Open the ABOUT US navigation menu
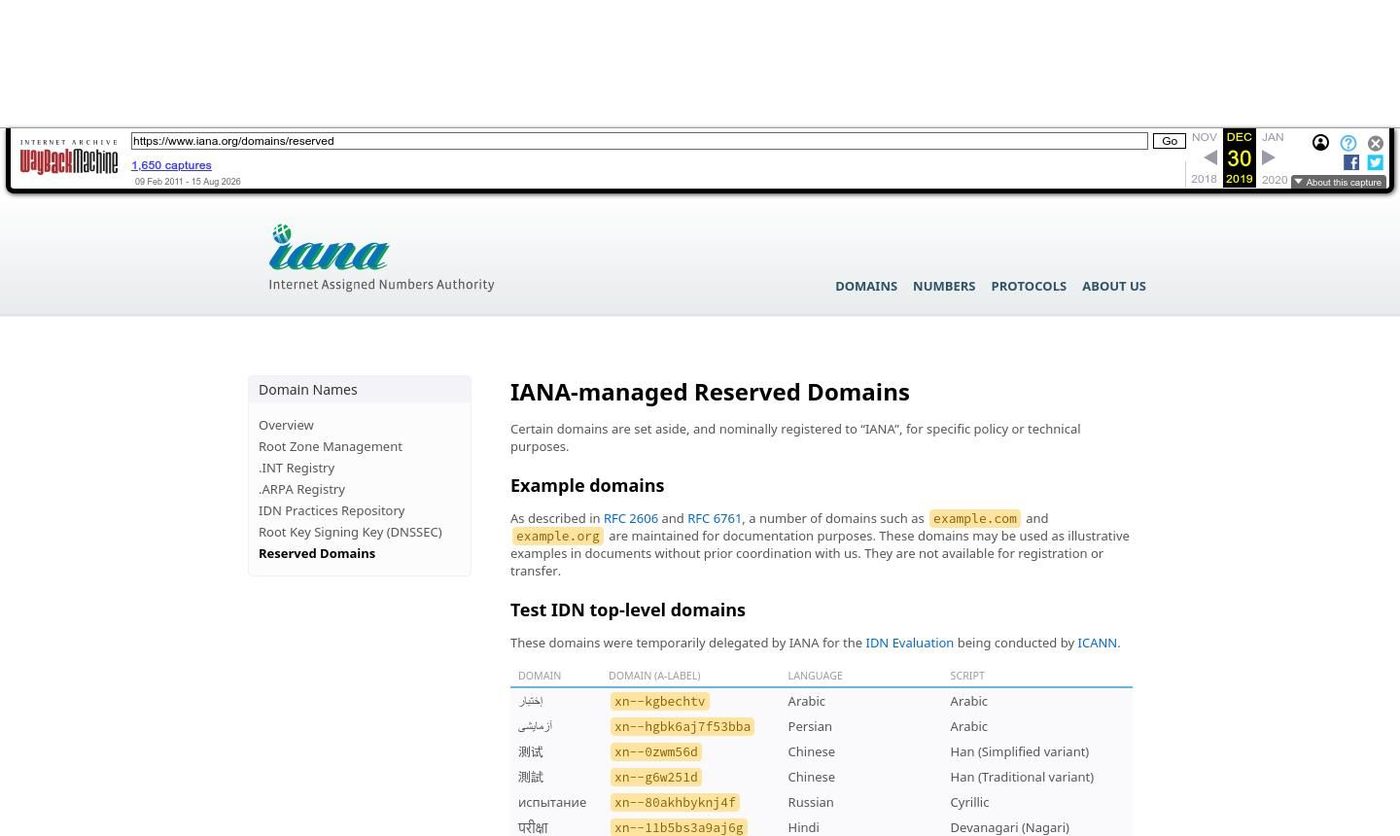Screen dimensions: 1400x836 [1114, 286]
